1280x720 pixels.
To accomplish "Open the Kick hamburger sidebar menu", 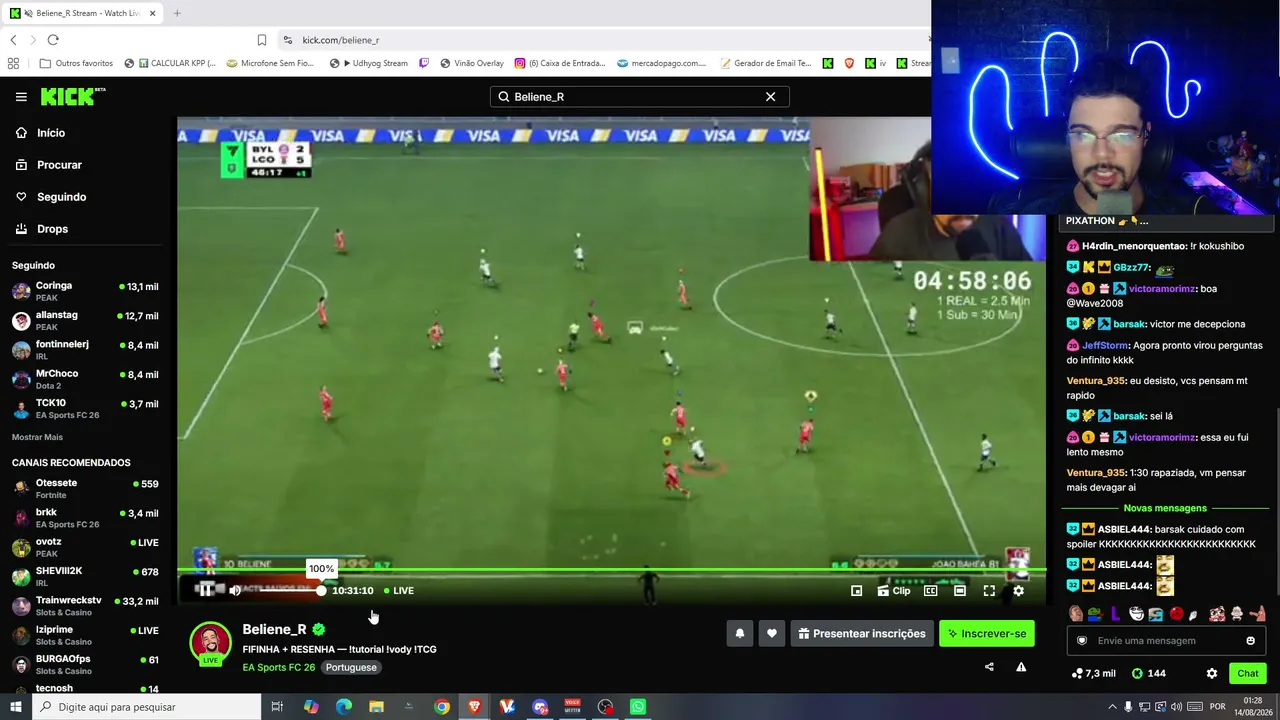I will (x=21, y=97).
